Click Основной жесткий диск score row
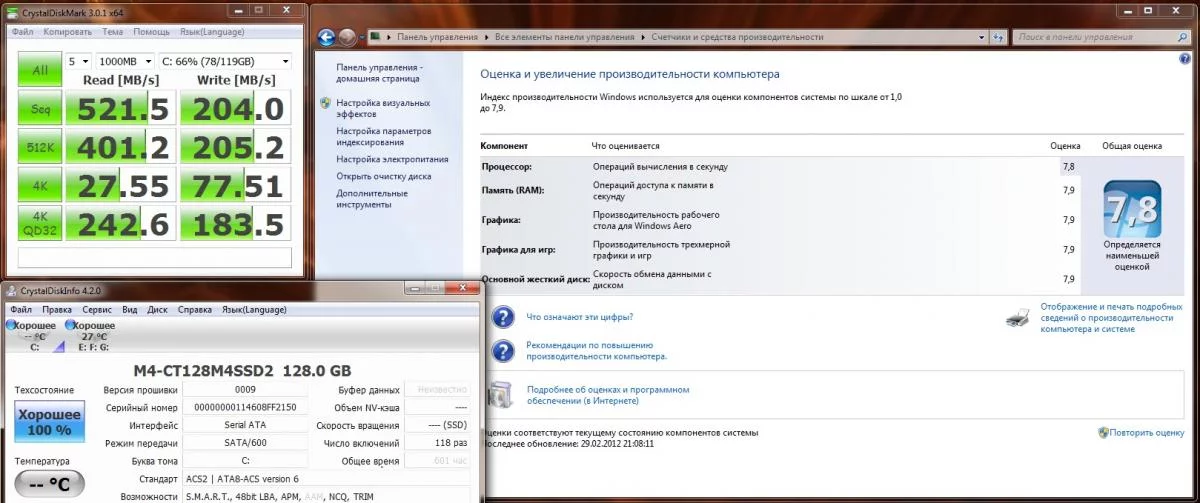Image resolution: width=1200 pixels, height=503 pixels. point(780,279)
